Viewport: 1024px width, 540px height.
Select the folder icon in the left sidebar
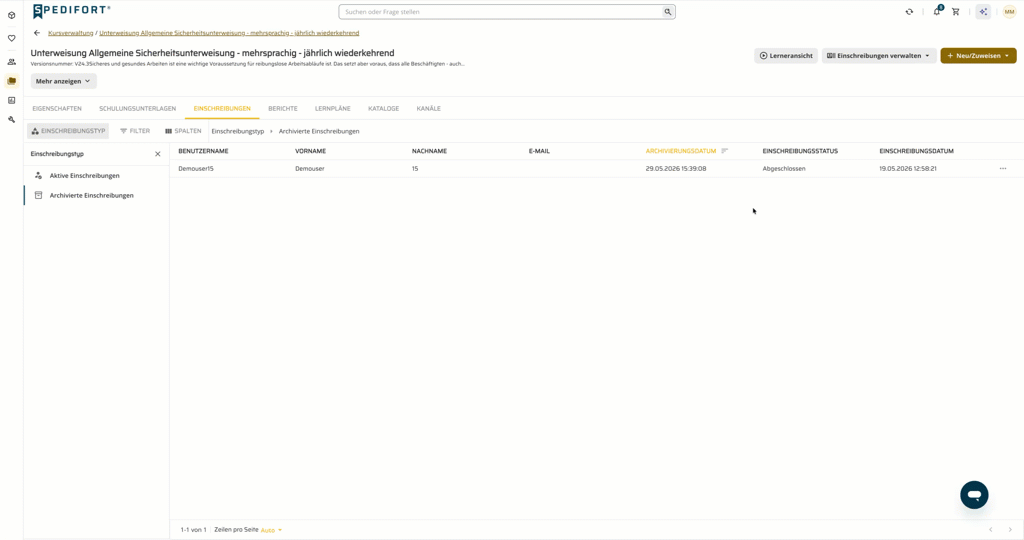click(11, 81)
